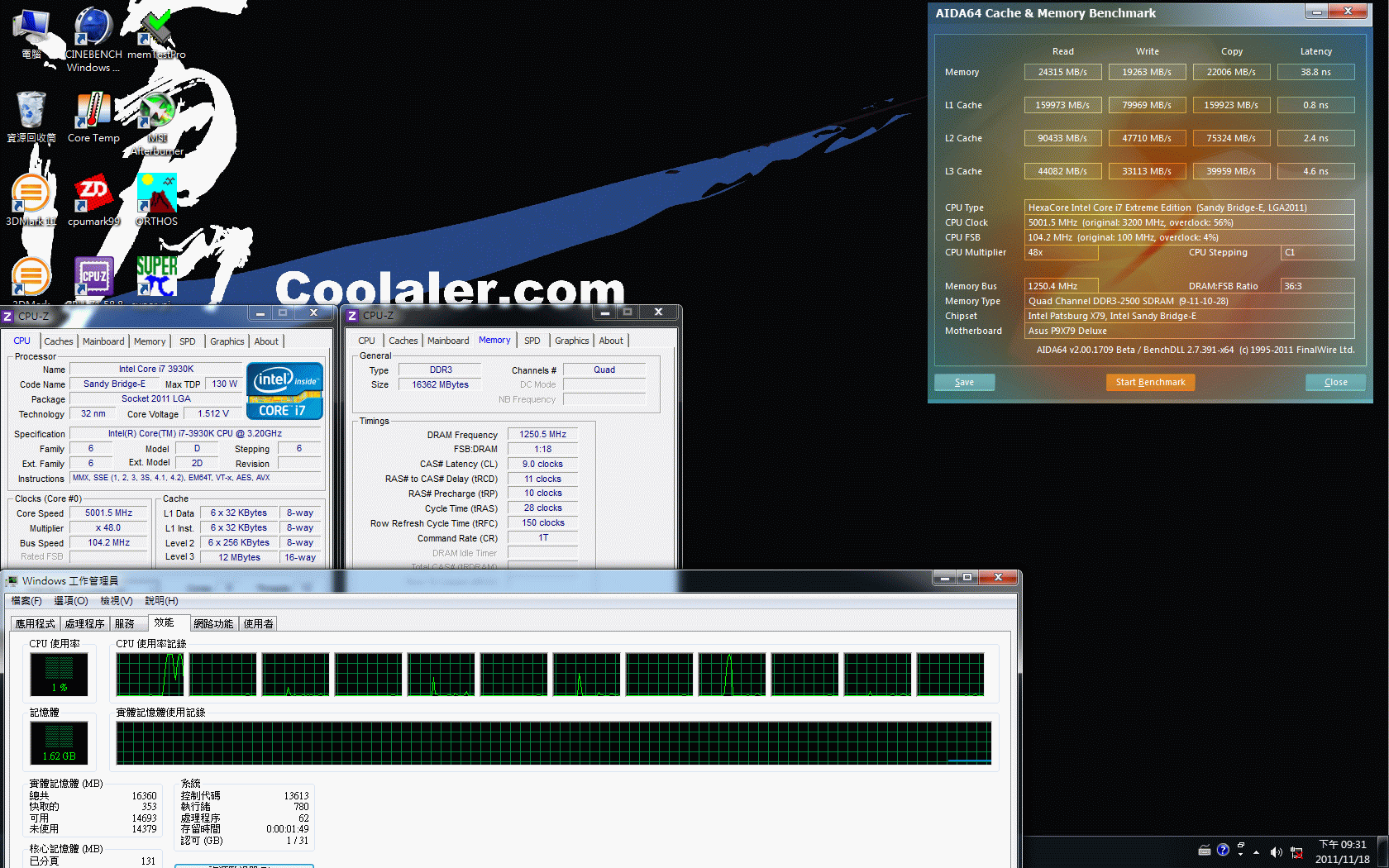
Task: Click the Core Speed 5001.5 MHz field in CPU-Z
Action: tap(108, 513)
